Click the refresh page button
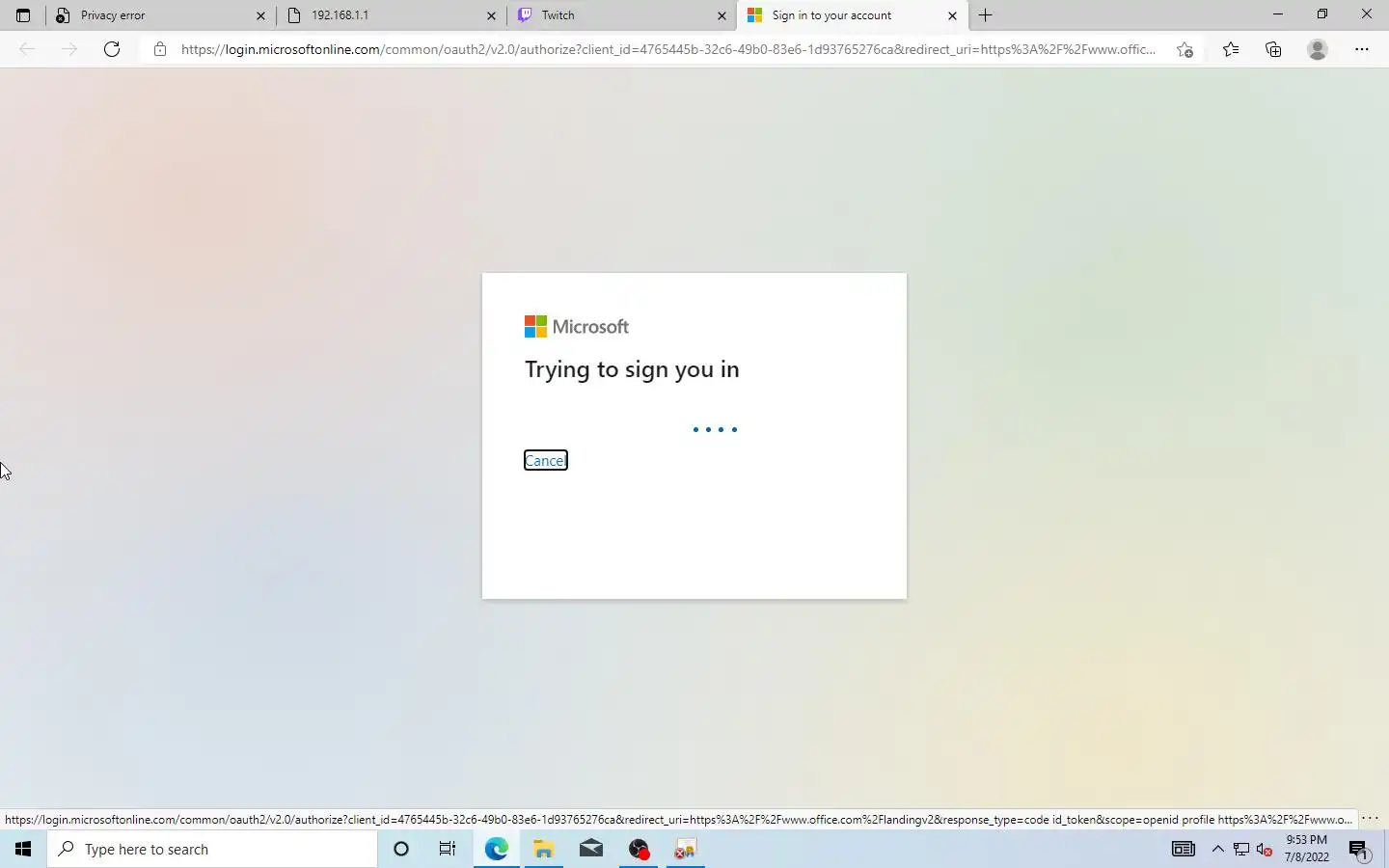This screenshot has height=868, width=1389. (112, 49)
